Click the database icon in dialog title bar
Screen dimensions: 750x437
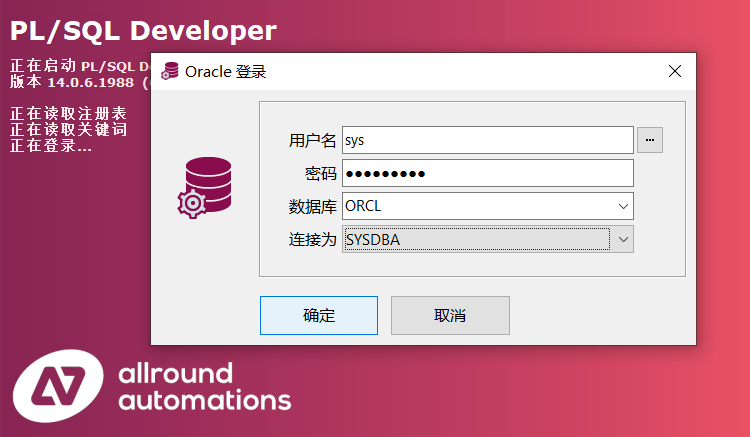point(169,71)
